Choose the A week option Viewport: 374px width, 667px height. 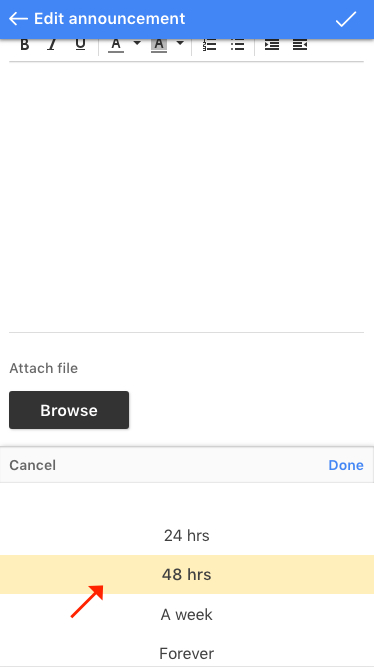[187, 614]
